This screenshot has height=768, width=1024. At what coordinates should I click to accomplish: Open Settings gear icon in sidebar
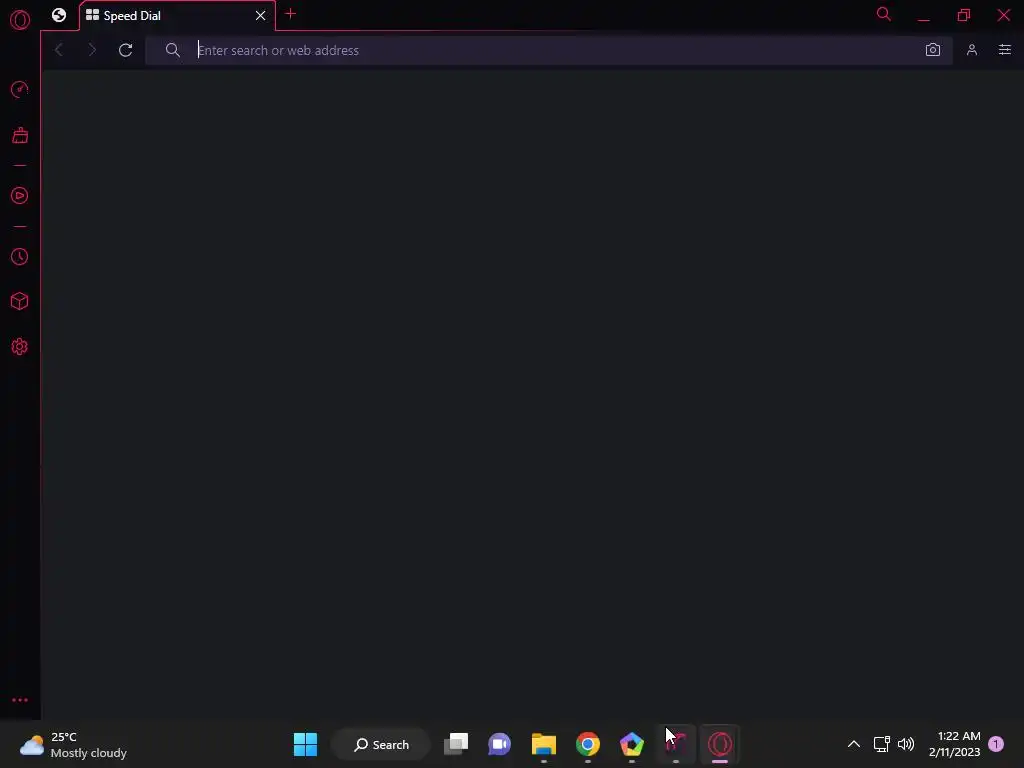click(20, 347)
